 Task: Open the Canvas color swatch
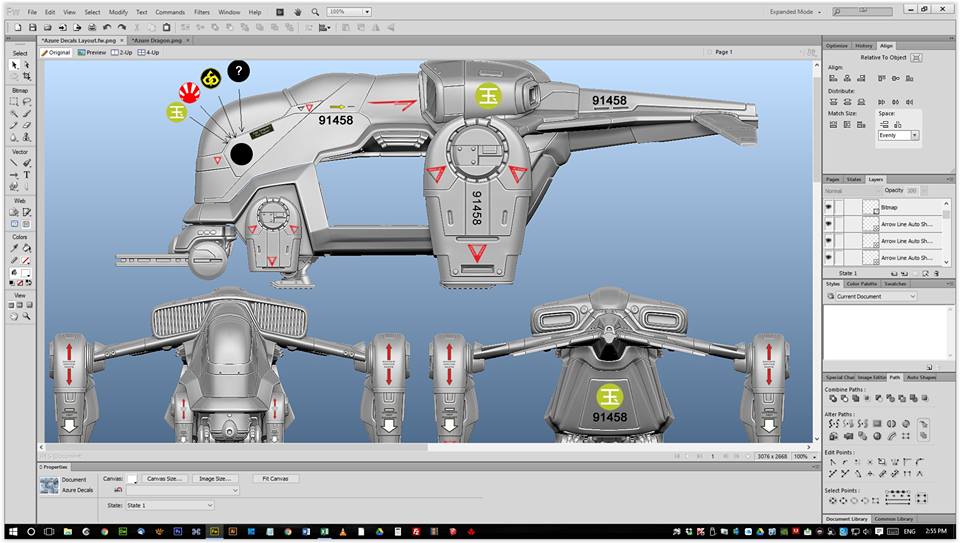click(x=132, y=479)
